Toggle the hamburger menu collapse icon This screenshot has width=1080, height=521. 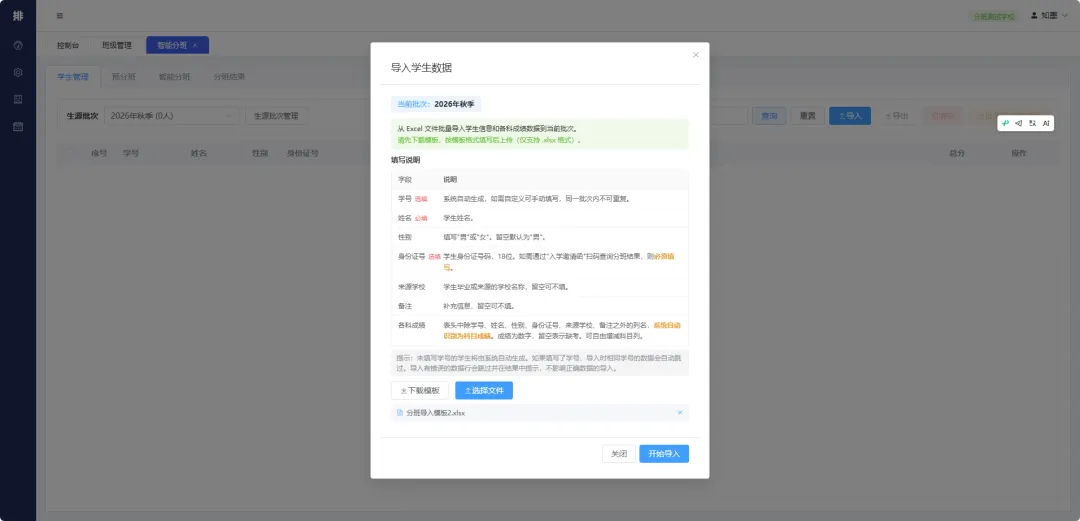pos(60,15)
